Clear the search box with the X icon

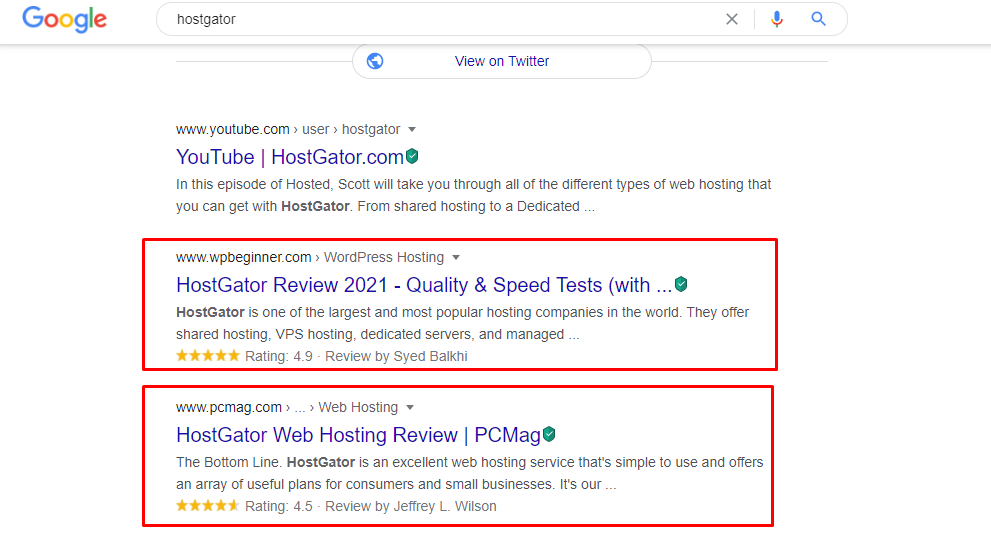pyautogui.click(x=732, y=19)
